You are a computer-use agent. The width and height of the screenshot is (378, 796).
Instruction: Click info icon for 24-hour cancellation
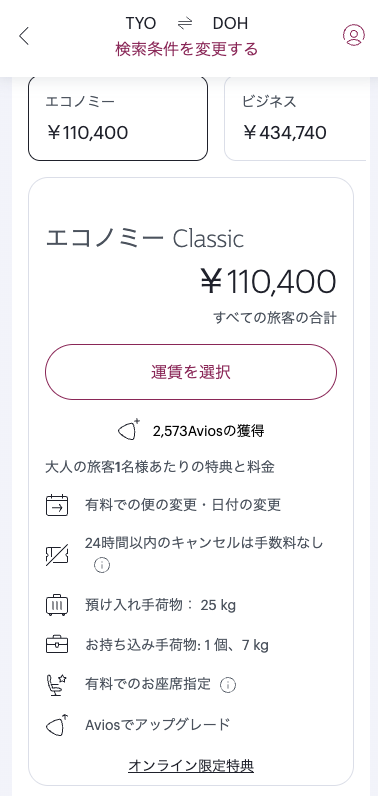[x=102, y=565]
